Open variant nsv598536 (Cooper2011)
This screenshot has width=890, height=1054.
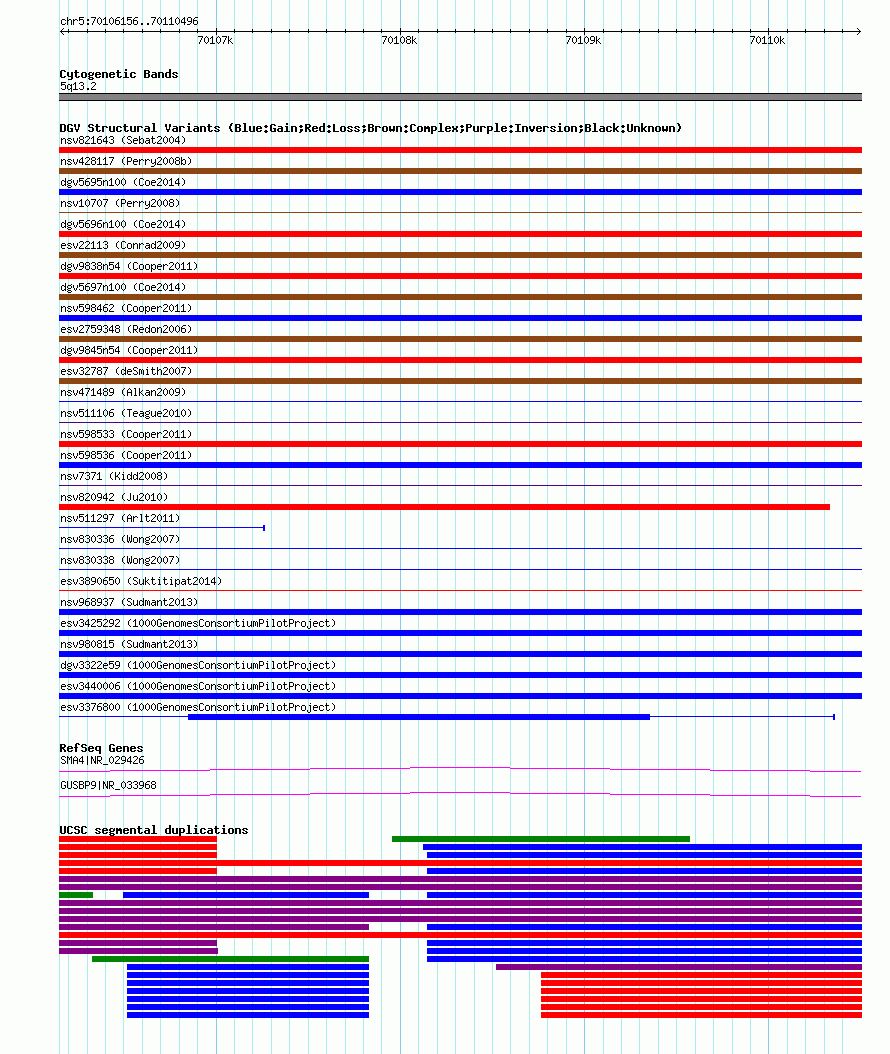click(x=126, y=455)
